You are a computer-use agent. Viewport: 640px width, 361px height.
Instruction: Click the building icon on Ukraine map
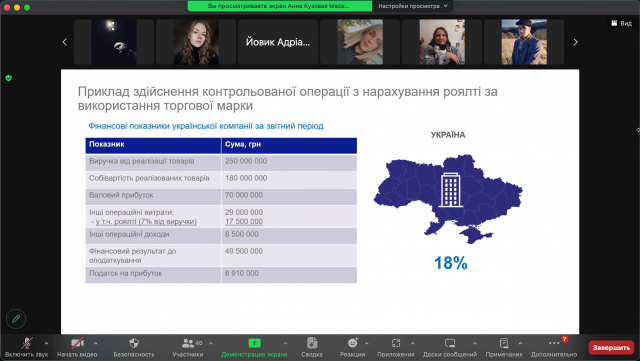click(451, 189)
